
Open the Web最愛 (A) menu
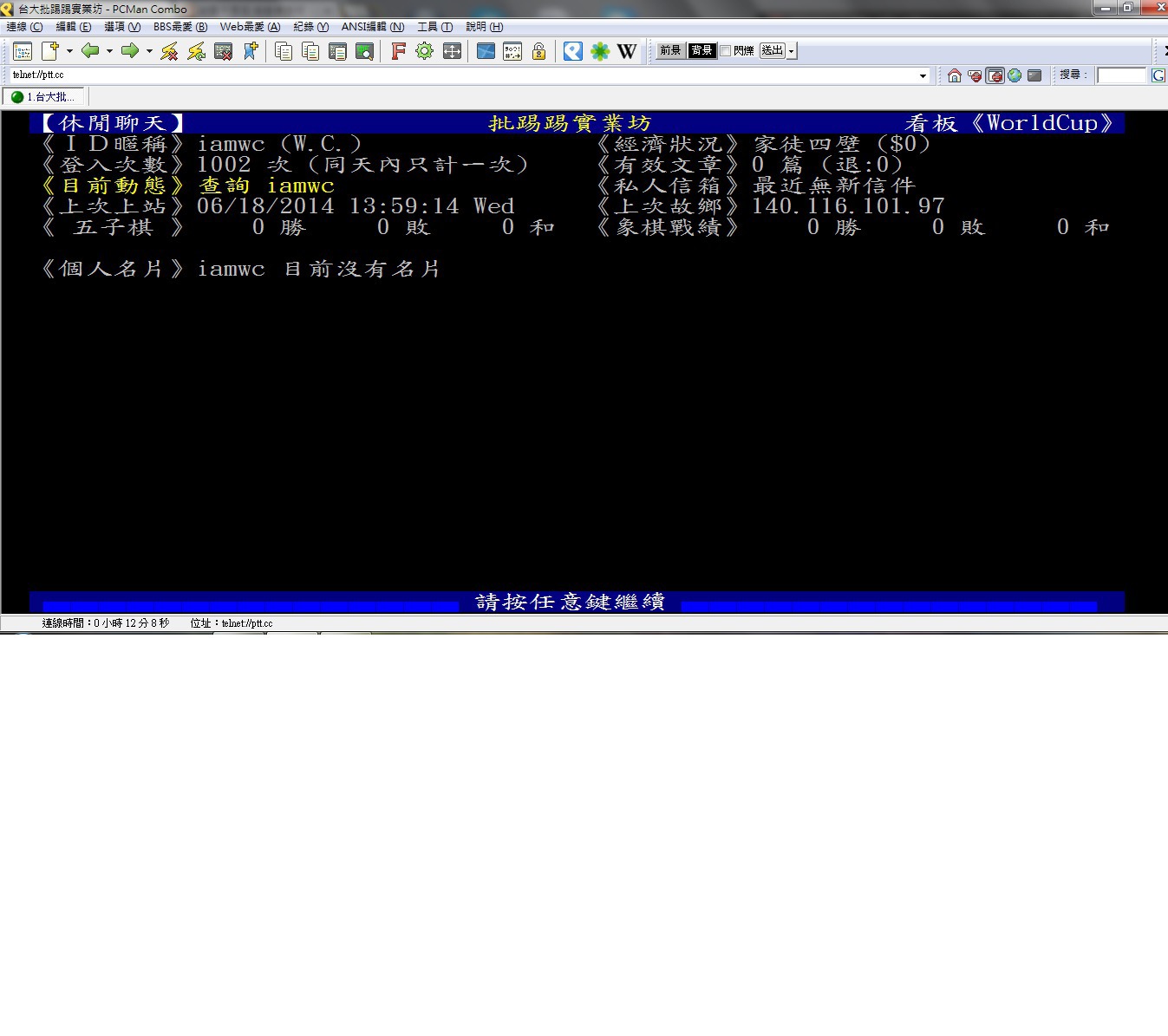coord(250,27)
